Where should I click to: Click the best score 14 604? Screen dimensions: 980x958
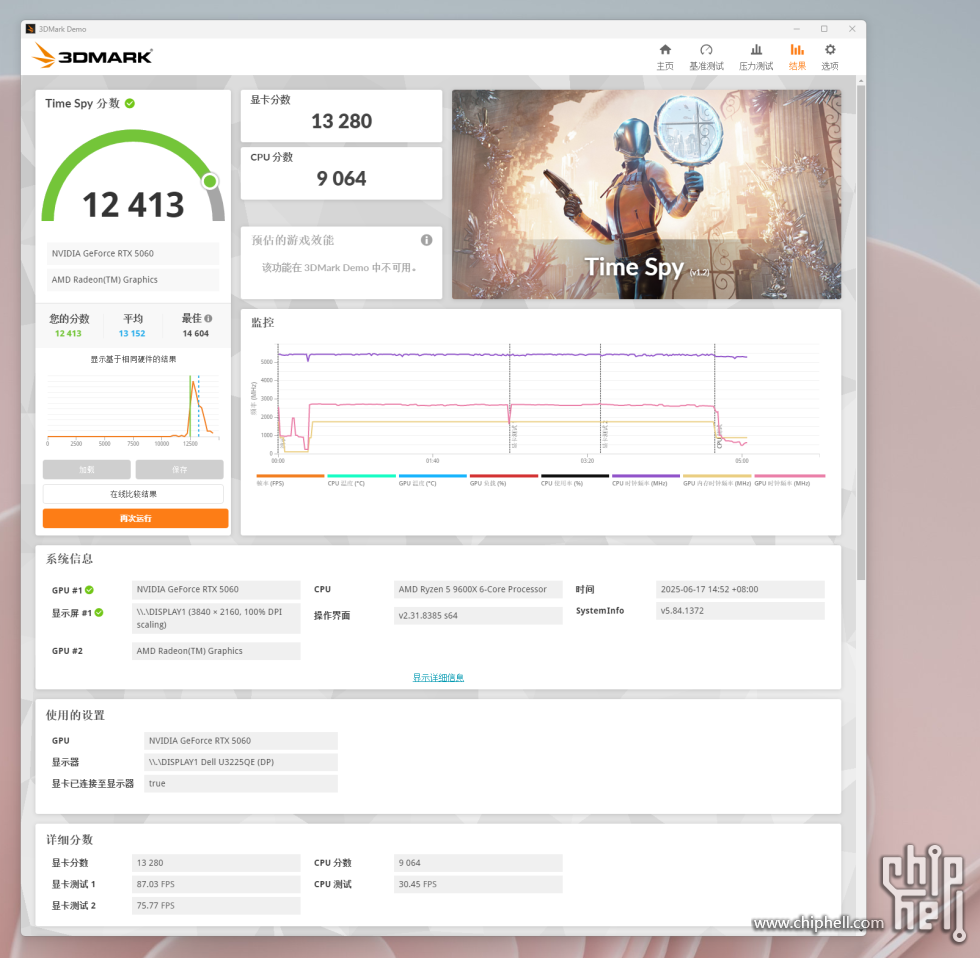(x=196, y=333)
